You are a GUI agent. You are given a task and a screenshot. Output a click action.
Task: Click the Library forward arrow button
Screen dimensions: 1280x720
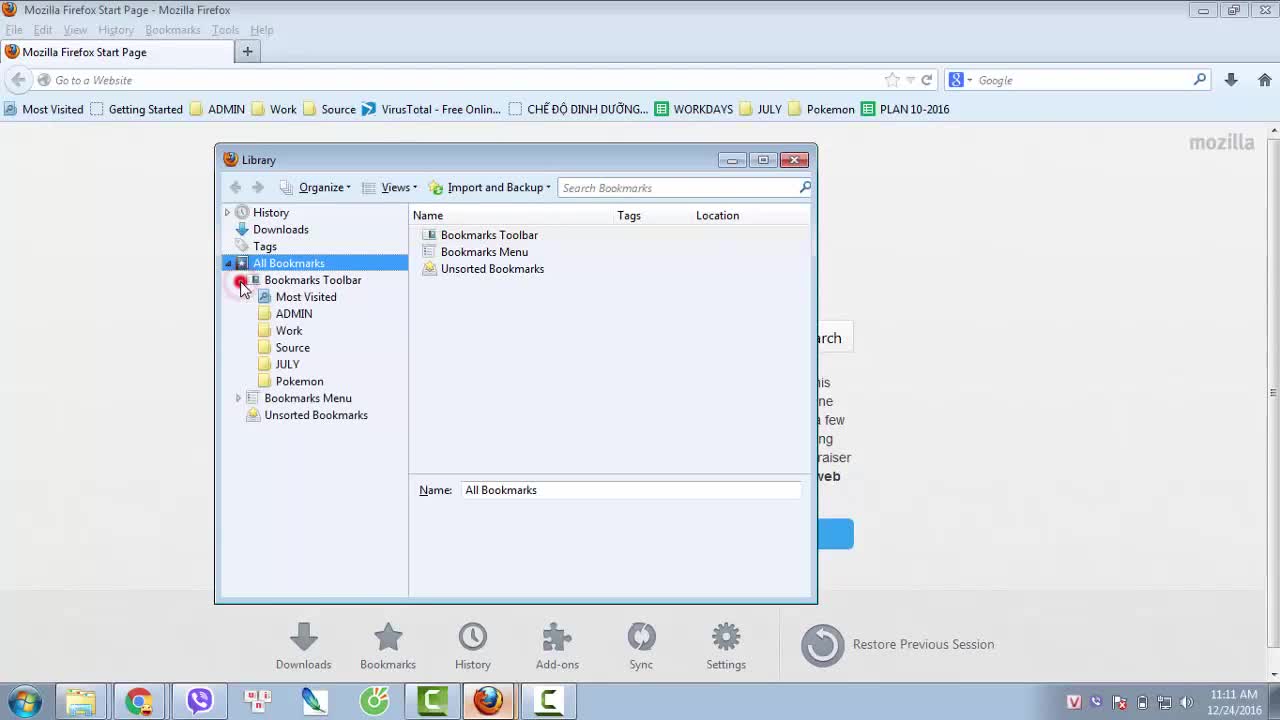click(x=258, y=187)
